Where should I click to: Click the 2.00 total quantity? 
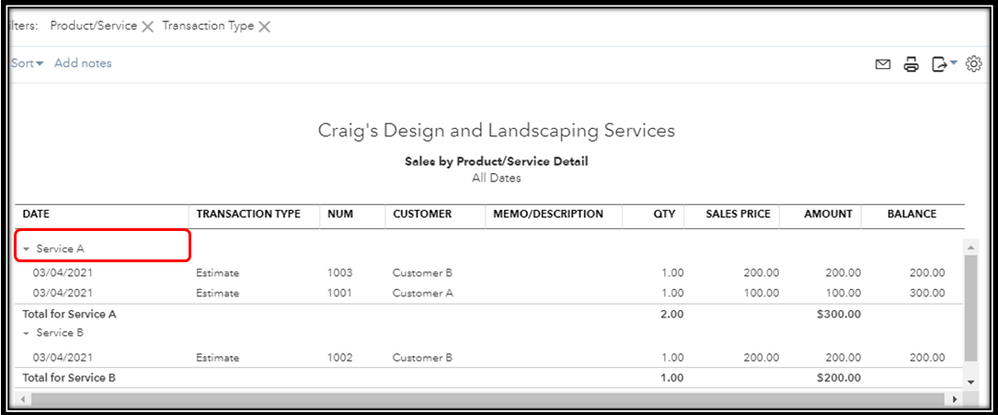click(672, 314)
